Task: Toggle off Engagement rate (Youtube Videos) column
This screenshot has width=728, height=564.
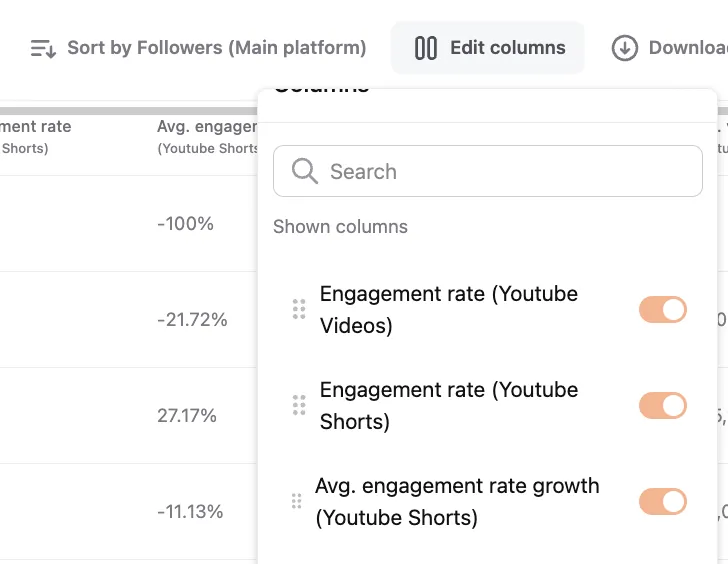Action: click(x=663, y=310)
